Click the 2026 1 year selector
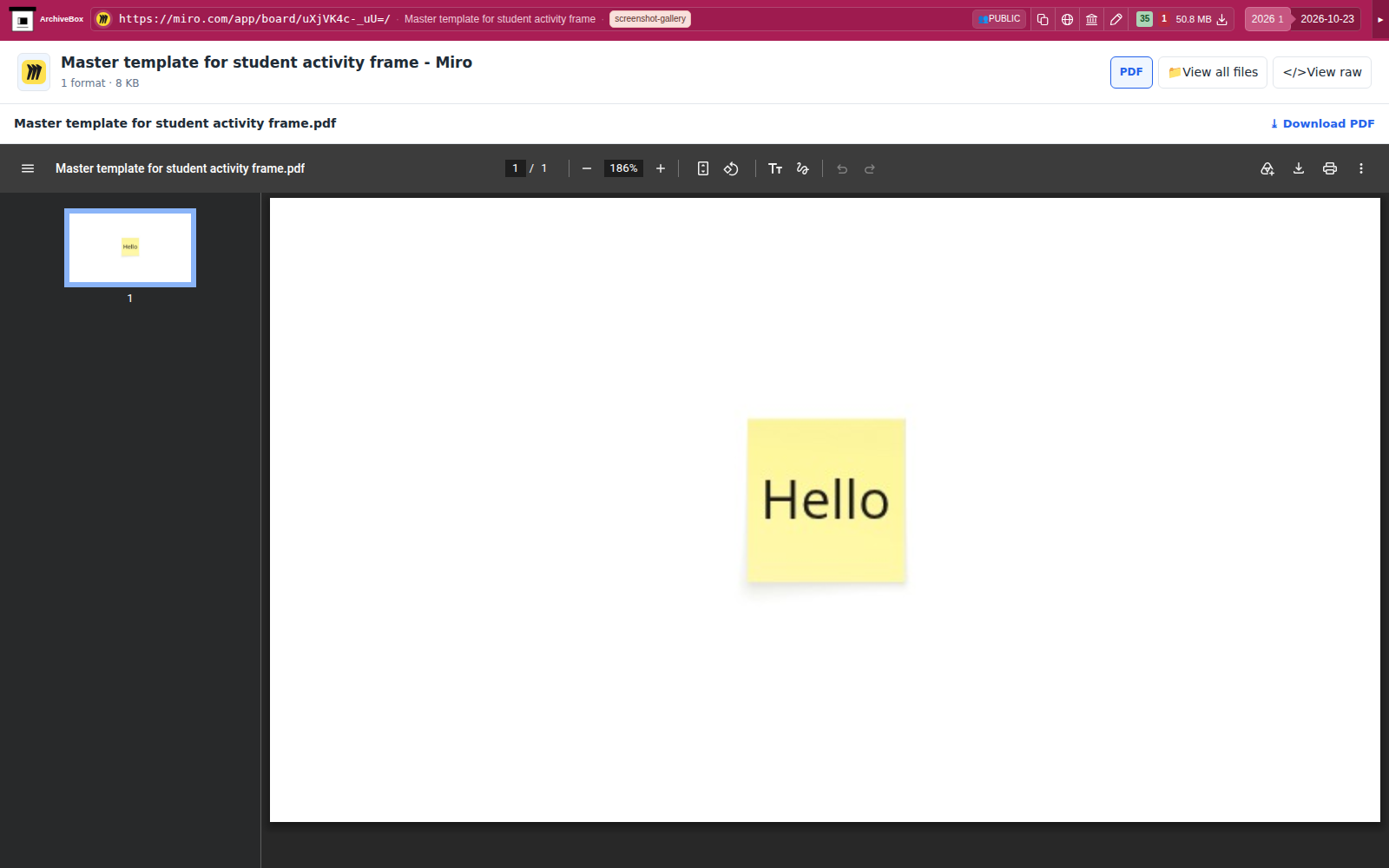 pos(1267,19)
